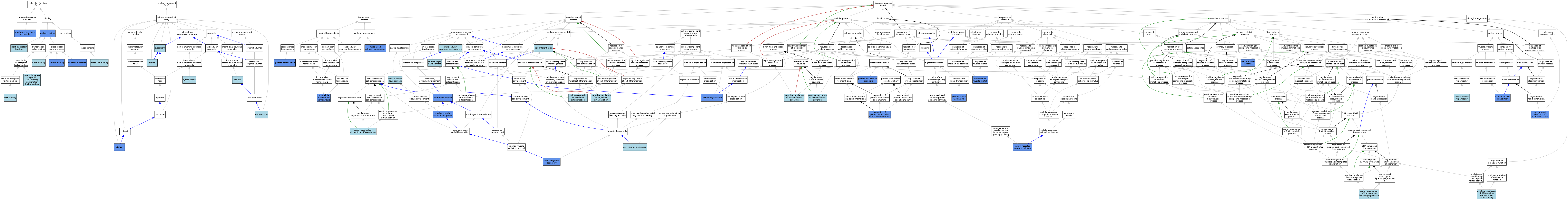Click the 'cellular process' node

tap(842, 19)
